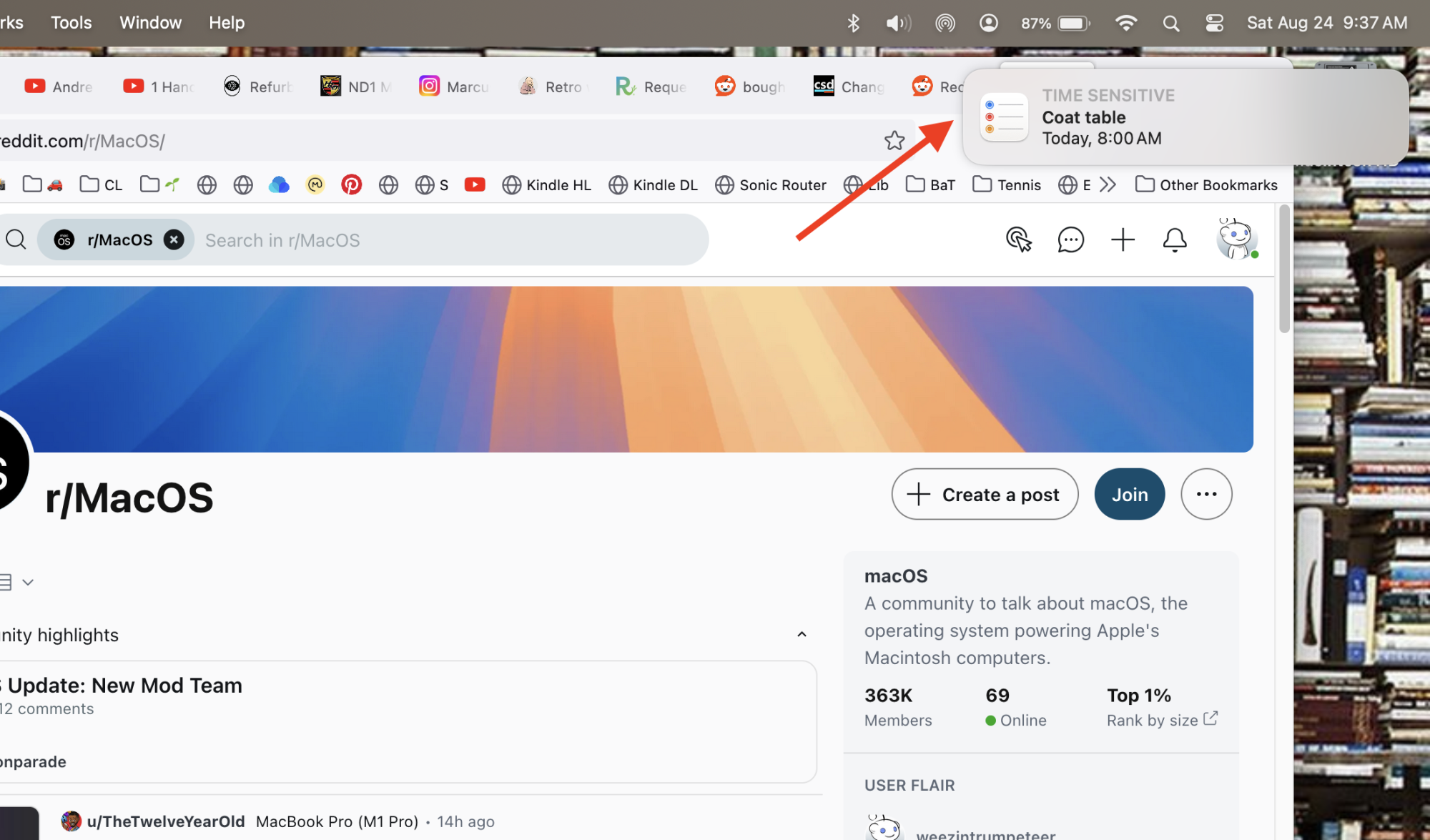1430x840 pixels.
Task: Click the plus create icon in header
Action: [1123, 240]
